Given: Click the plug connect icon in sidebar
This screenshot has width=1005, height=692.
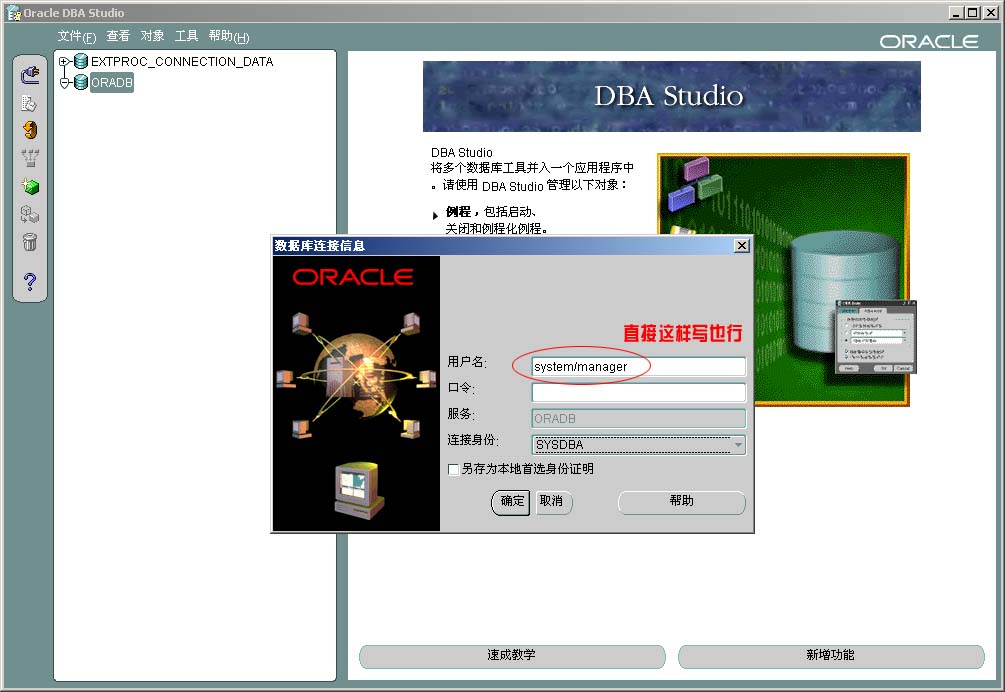Looking at the screenshot, I should click(30, 75).
